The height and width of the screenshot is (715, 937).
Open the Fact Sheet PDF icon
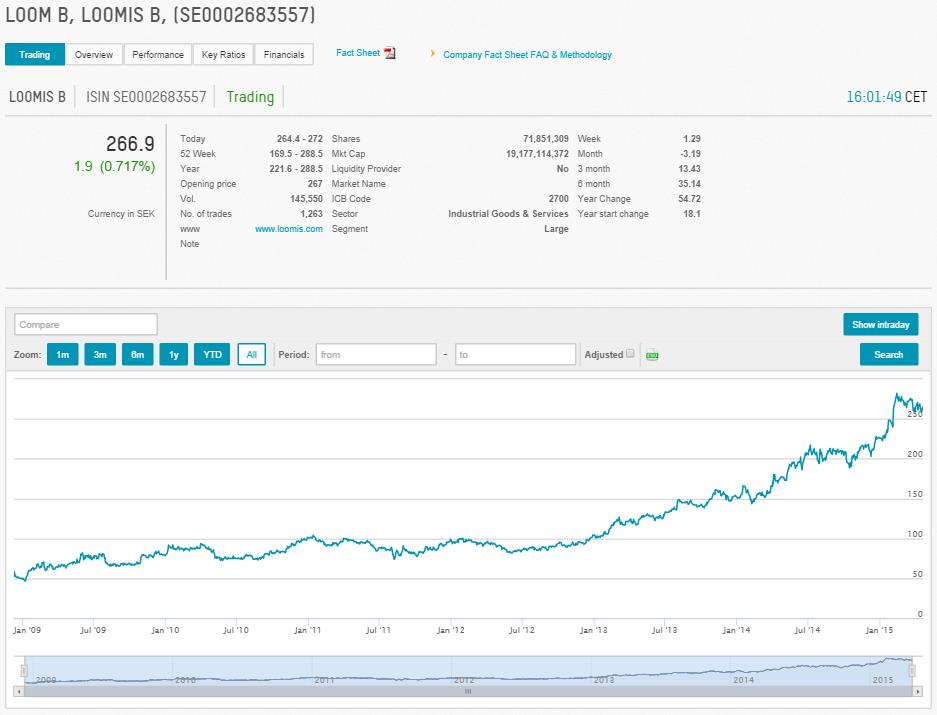[390, 53]
